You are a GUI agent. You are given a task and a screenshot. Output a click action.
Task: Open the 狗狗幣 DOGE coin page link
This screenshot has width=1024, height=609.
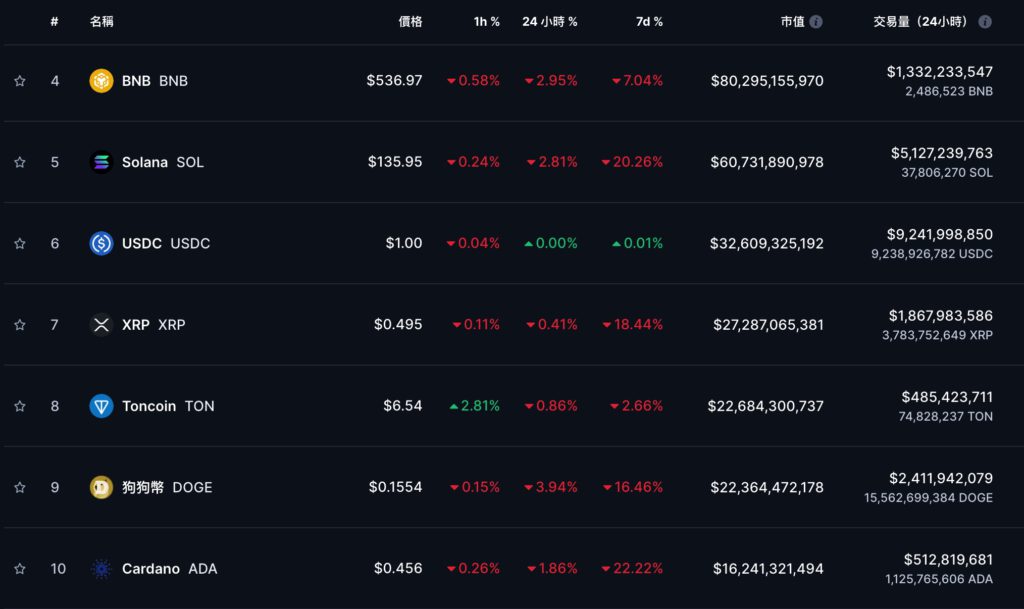pos(167,487)
